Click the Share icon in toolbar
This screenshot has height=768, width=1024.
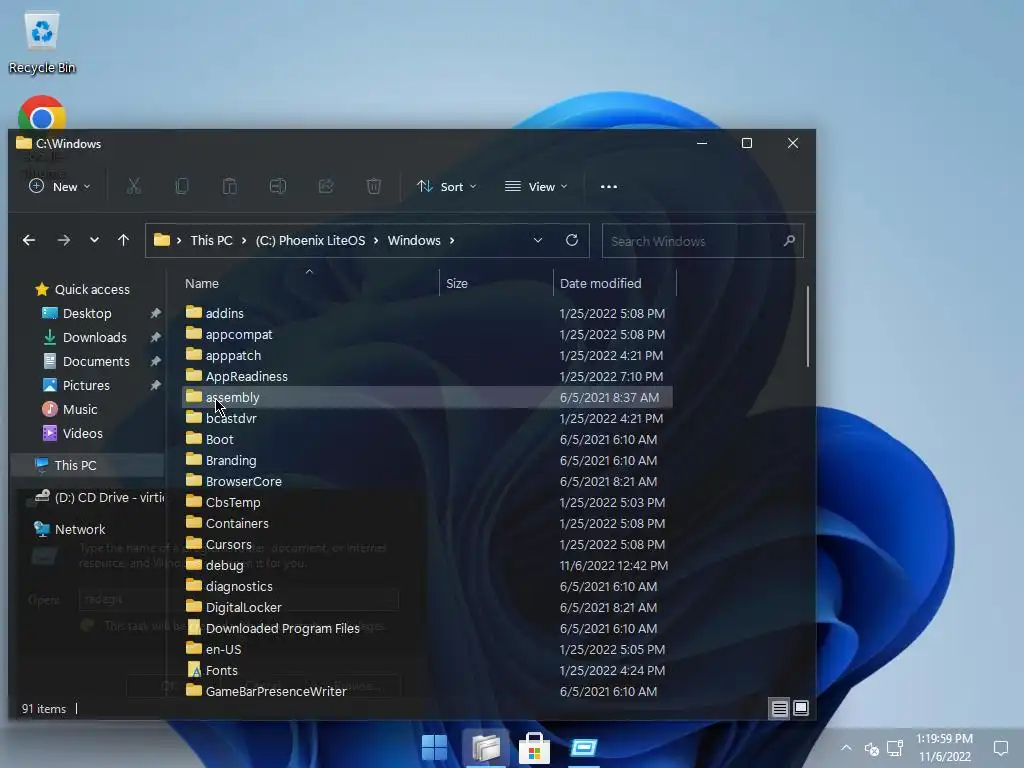[x=326, y=186]
